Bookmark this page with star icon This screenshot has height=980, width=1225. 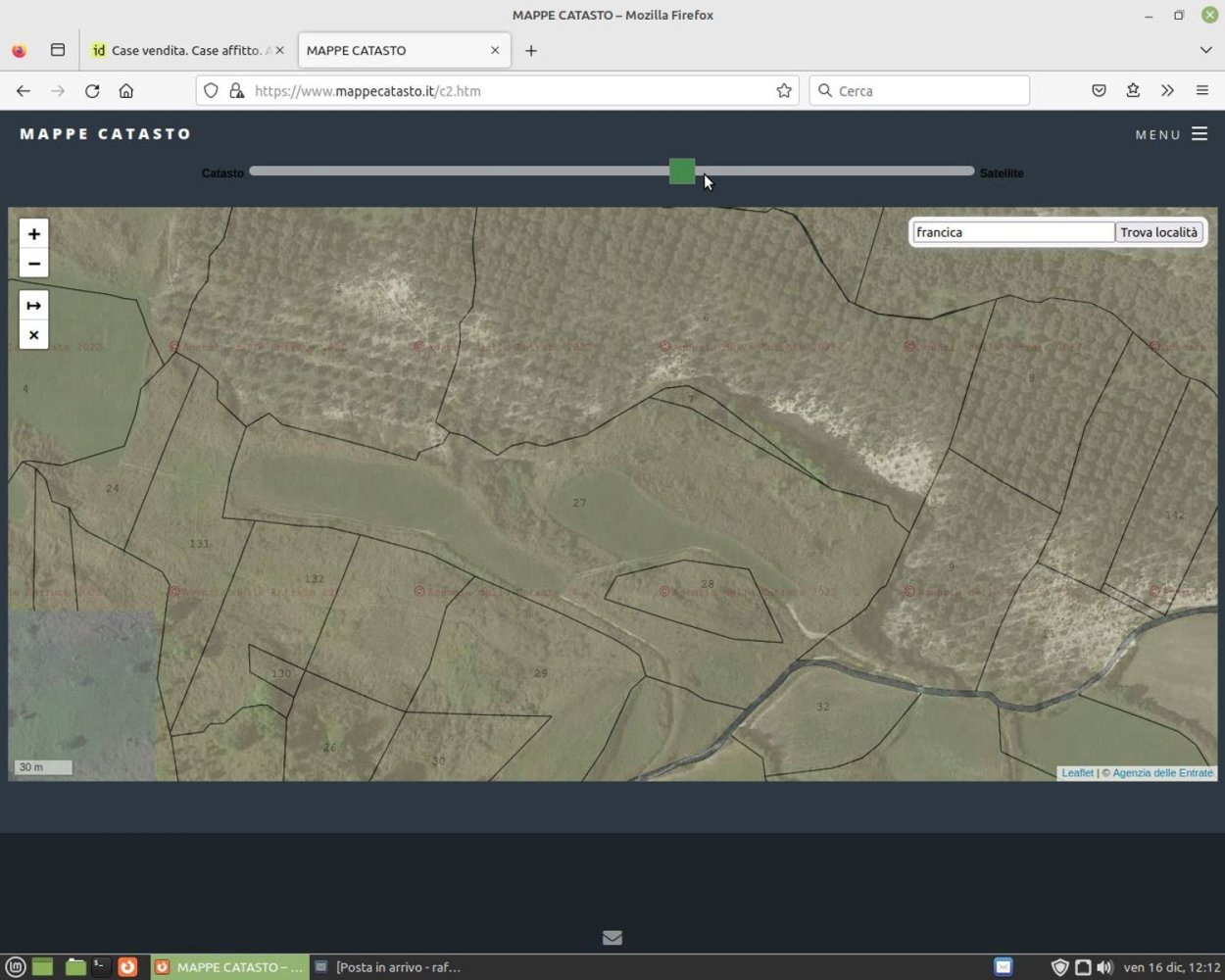[784, 91]
